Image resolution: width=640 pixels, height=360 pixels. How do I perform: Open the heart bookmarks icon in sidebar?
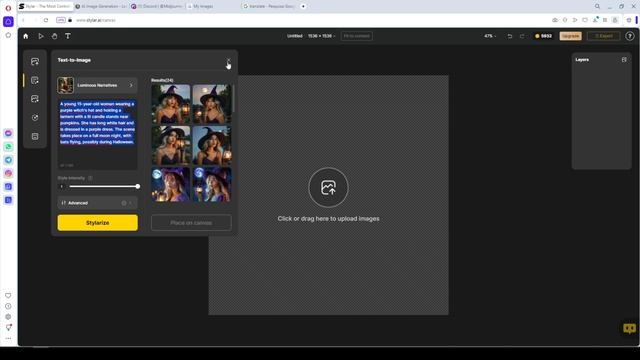(x=8, y=296)
